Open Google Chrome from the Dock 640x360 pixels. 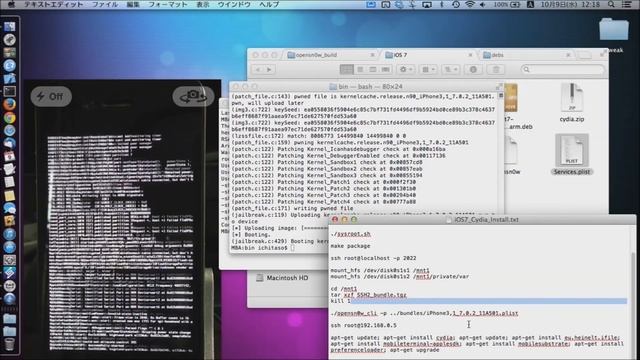[x=9, y=118]
